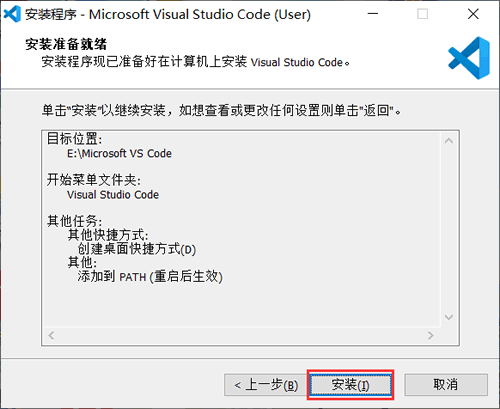This screenshot has width=500, height=409.
Task: Click the 添加到 PATH (重启后生效) line
Action: (150, 277)
